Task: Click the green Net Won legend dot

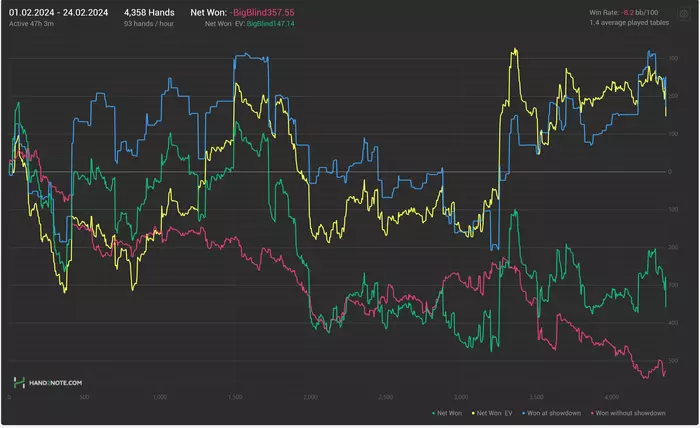Action: coord(433,412)
